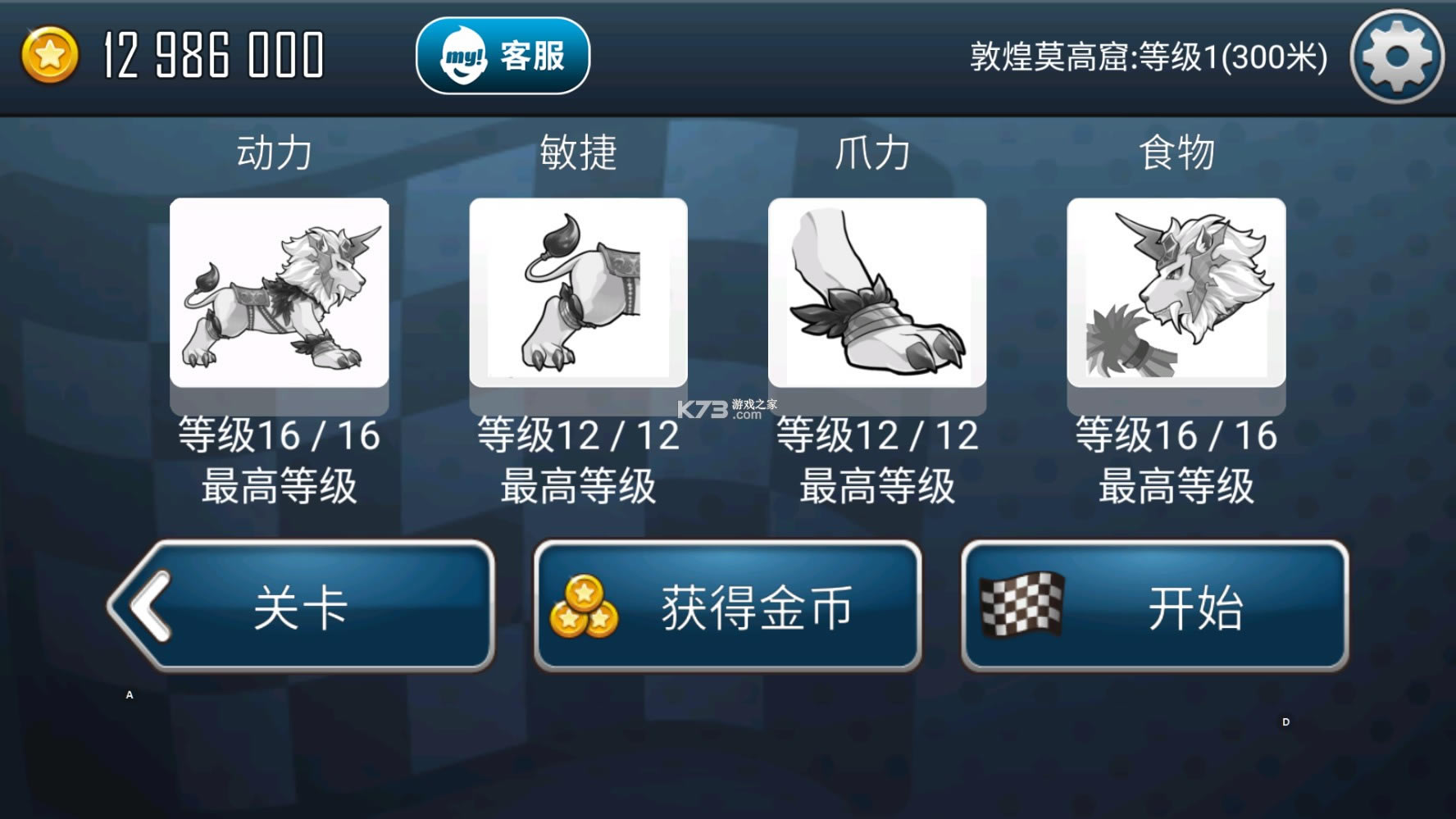Click the 敏捷 heading label
Viewport: 1456px width, 819px height.
(x=578, y=152)
